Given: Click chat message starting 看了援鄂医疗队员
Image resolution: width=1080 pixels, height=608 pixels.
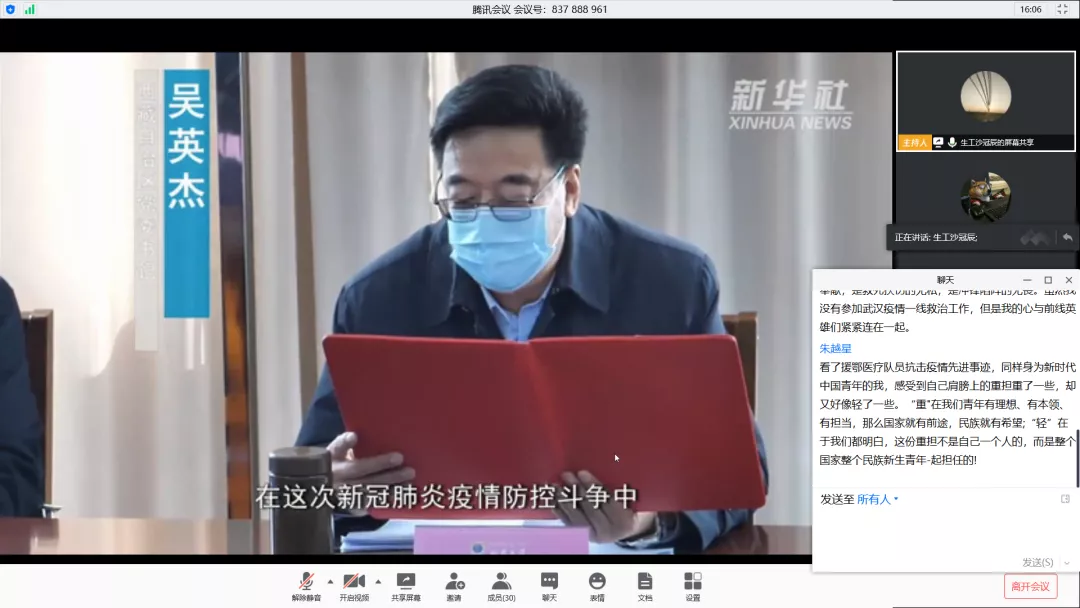Looking at the screenshot, I should (x=947, y=414).
